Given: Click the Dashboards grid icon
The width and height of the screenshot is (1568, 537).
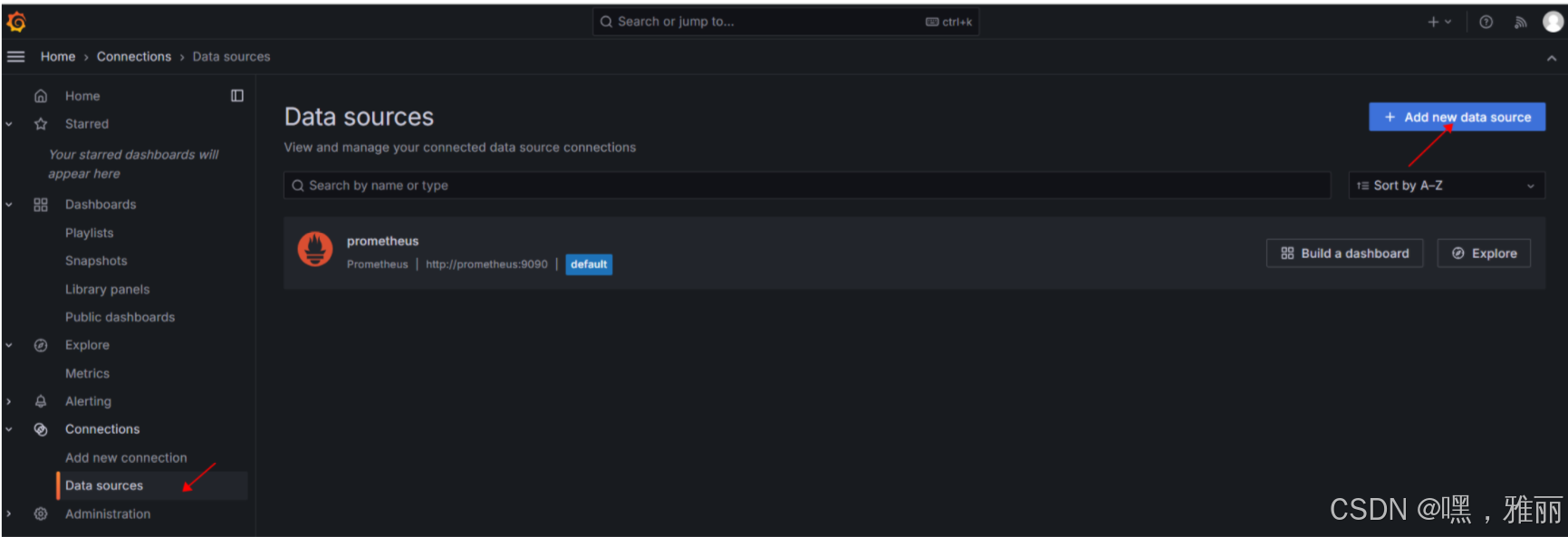Looking at the screenshot, I should [x=41, y=205].
